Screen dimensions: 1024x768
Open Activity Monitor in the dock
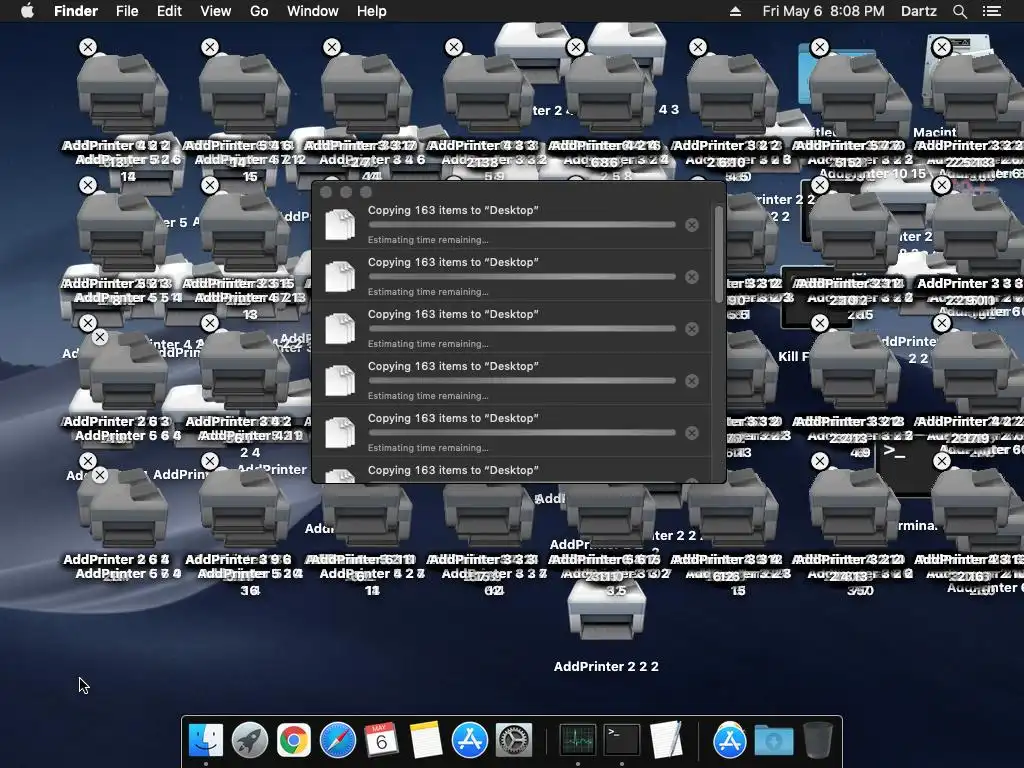pos(577,740)
